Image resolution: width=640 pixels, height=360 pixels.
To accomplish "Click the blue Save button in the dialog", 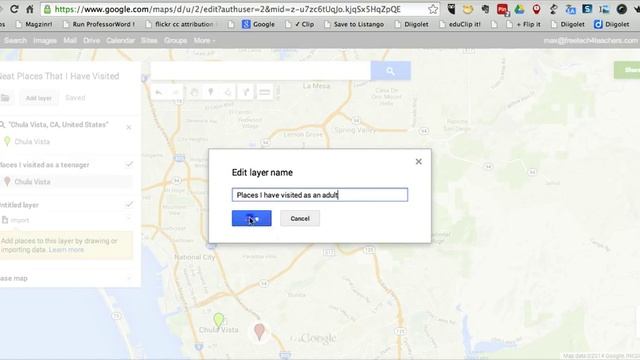I will pyautogui.click(x=251, y=218).
